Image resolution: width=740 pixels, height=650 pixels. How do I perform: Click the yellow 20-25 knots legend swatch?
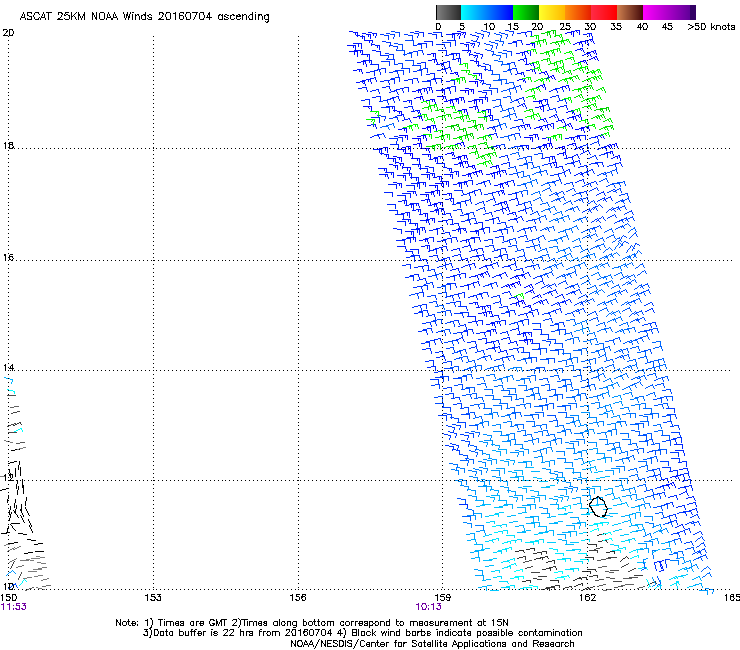click(x=552, y=12)
